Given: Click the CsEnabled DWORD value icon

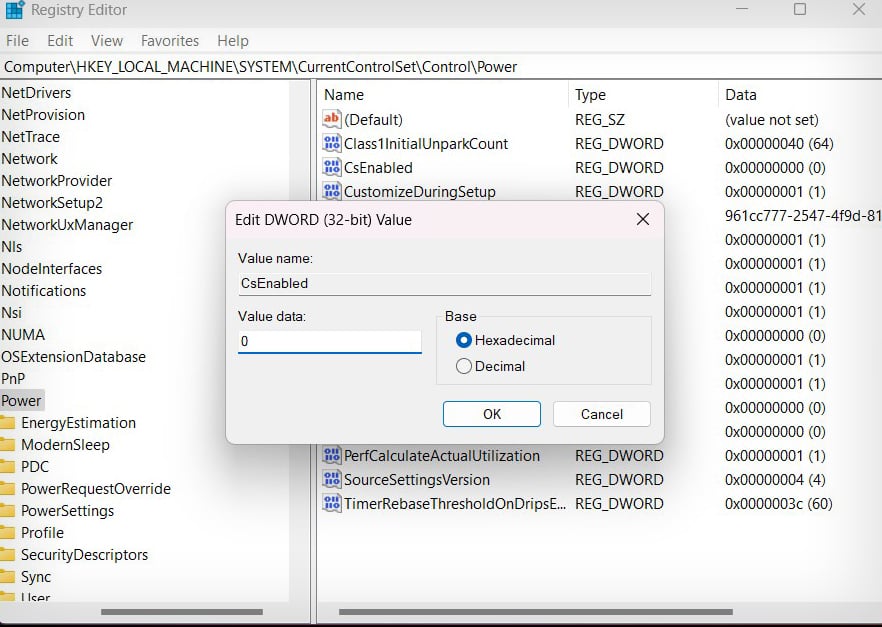Looking at the screenshot, I should click(331, 167).
